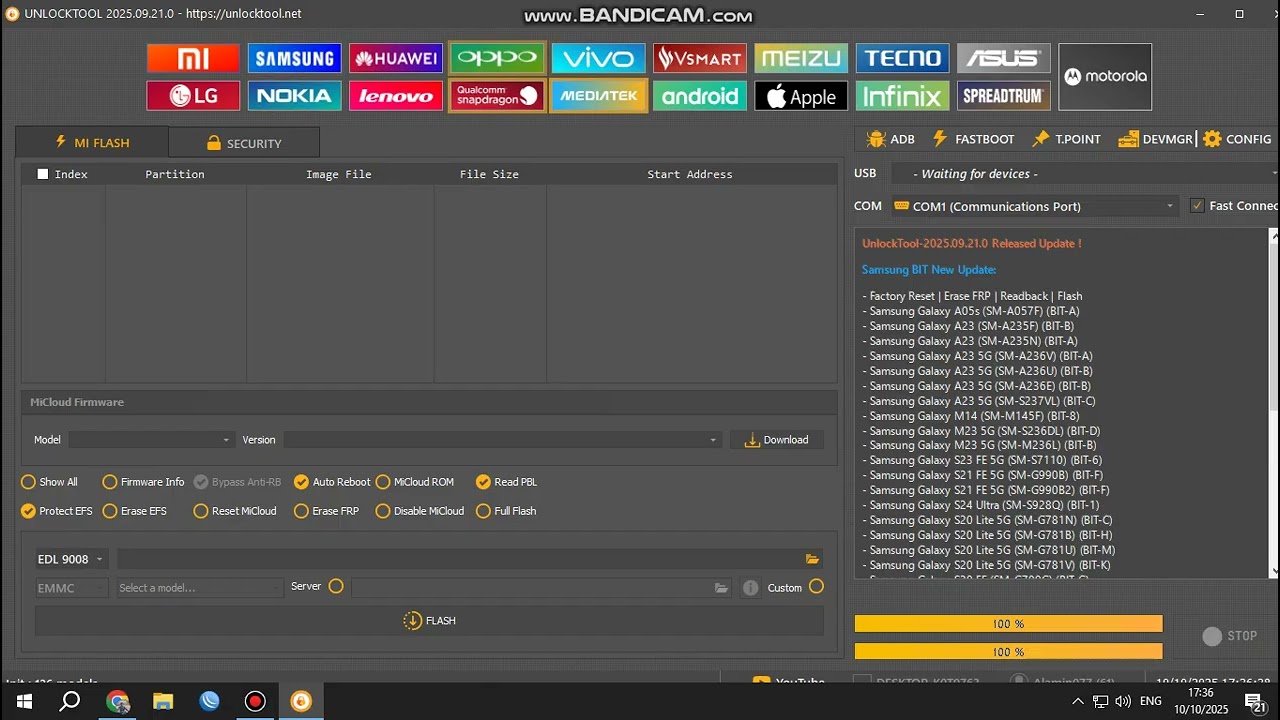Select the Meizu brand logo
1280x720 pixels.
tap(801, 58)
